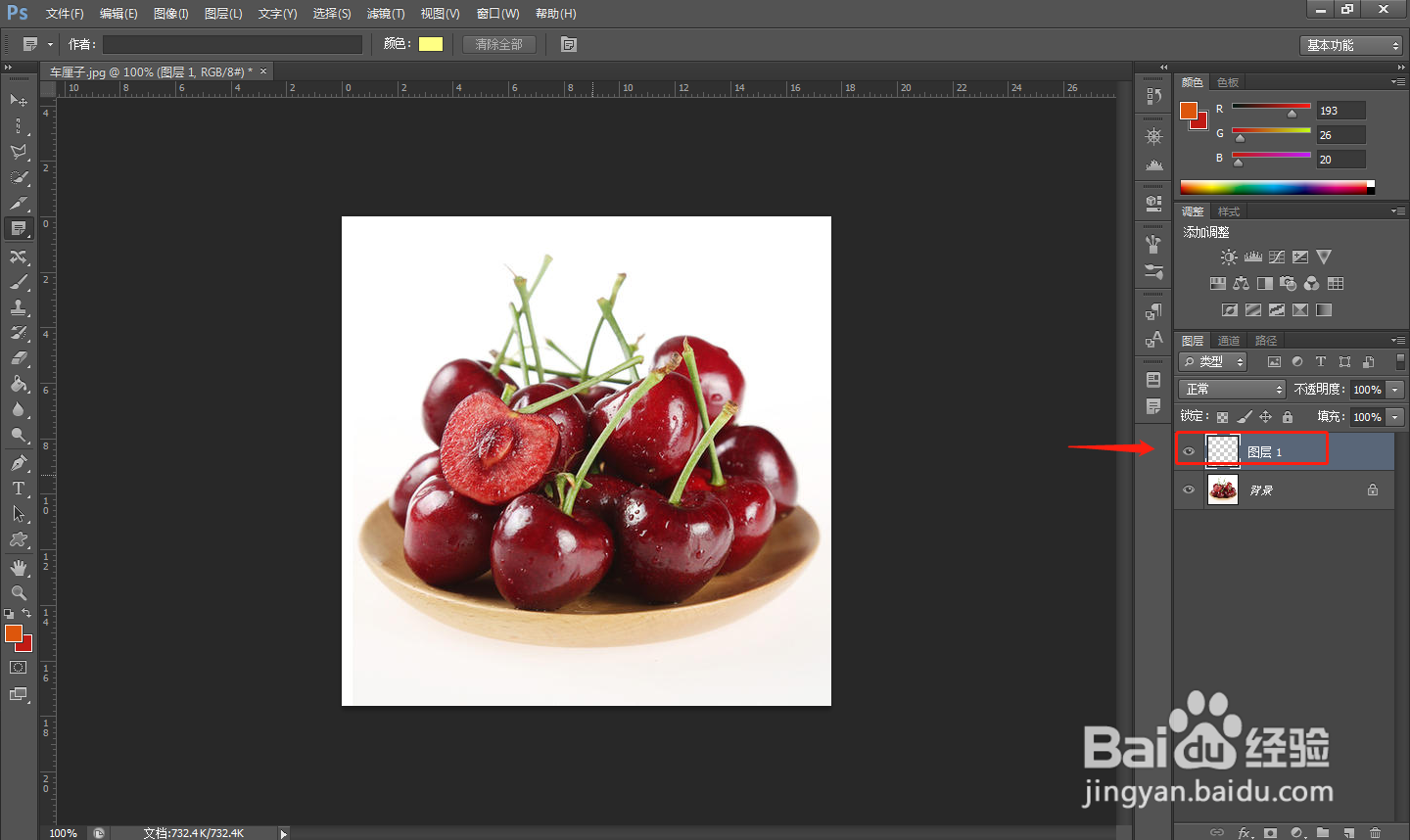This screenshot has height=840, width=1410.
Task: Select the Blur tool
Action: (18, 409)
